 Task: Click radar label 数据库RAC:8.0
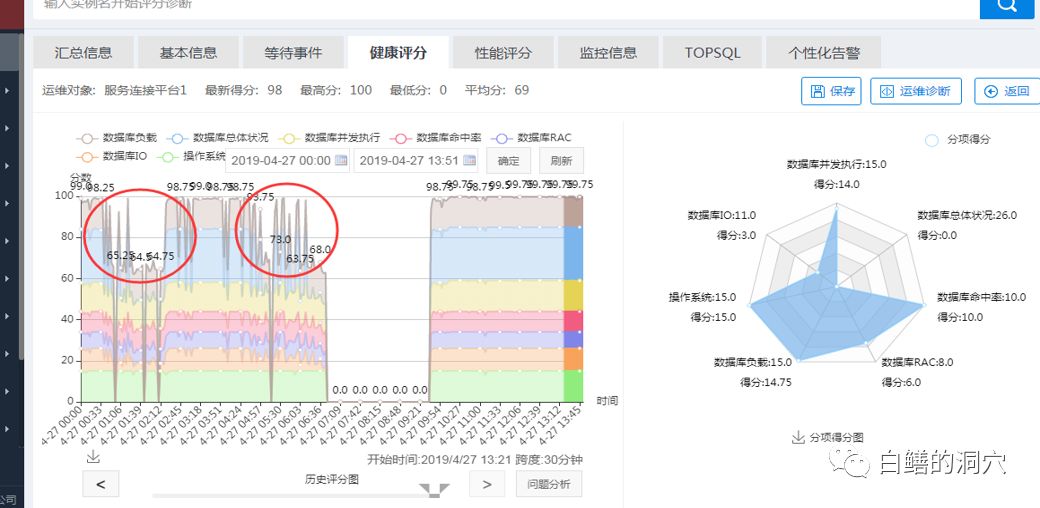pos(917,362)
